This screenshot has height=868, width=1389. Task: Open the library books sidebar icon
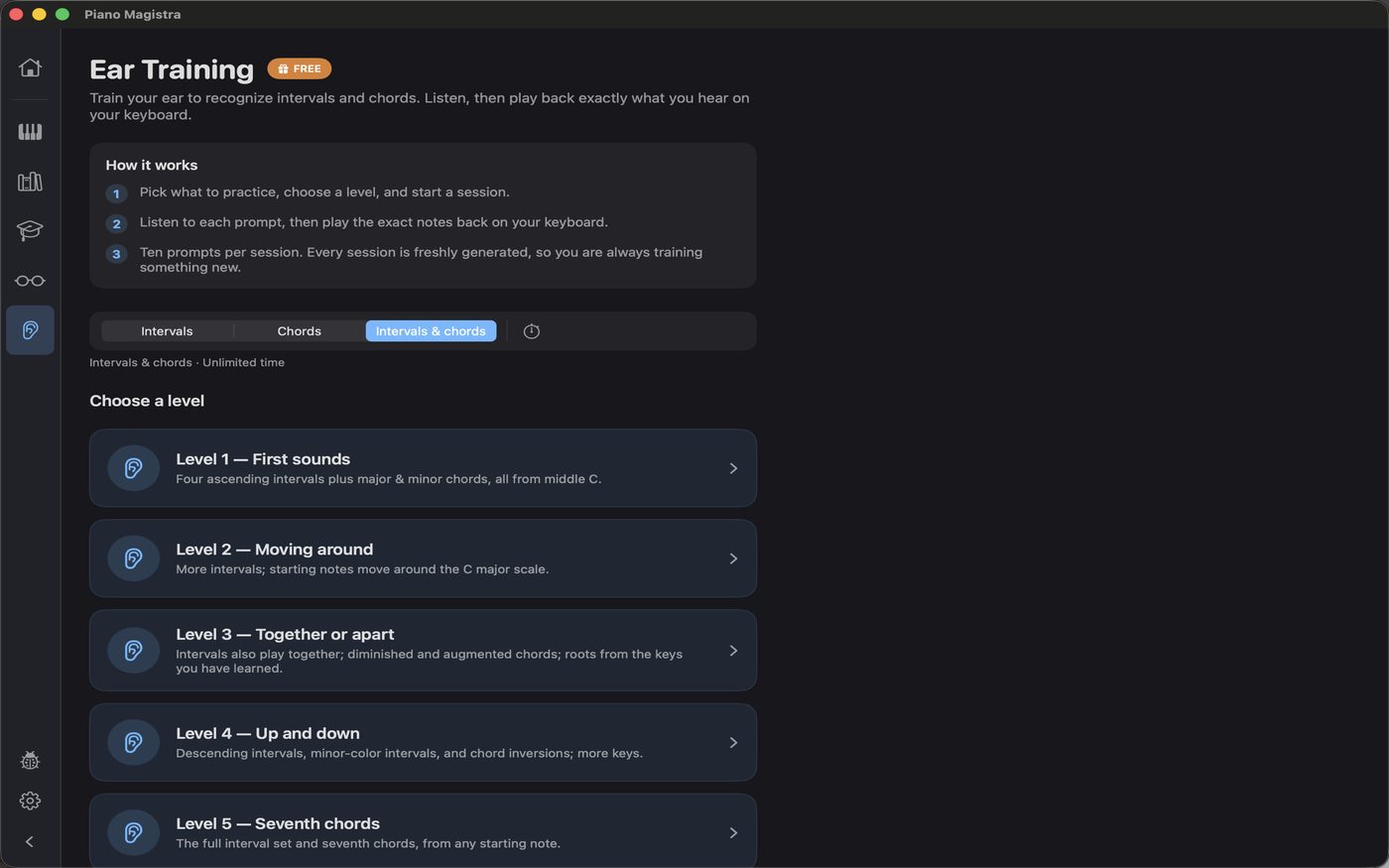30,182
